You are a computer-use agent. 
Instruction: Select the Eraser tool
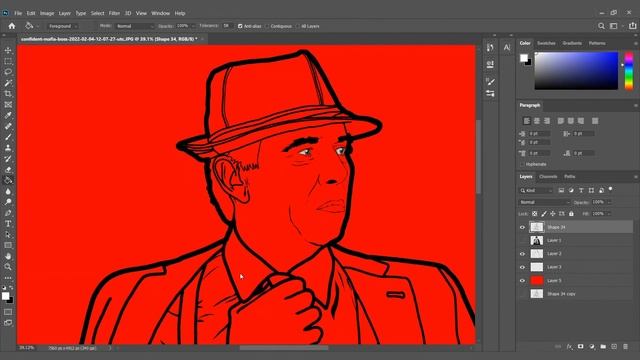(x=8, y=169)
